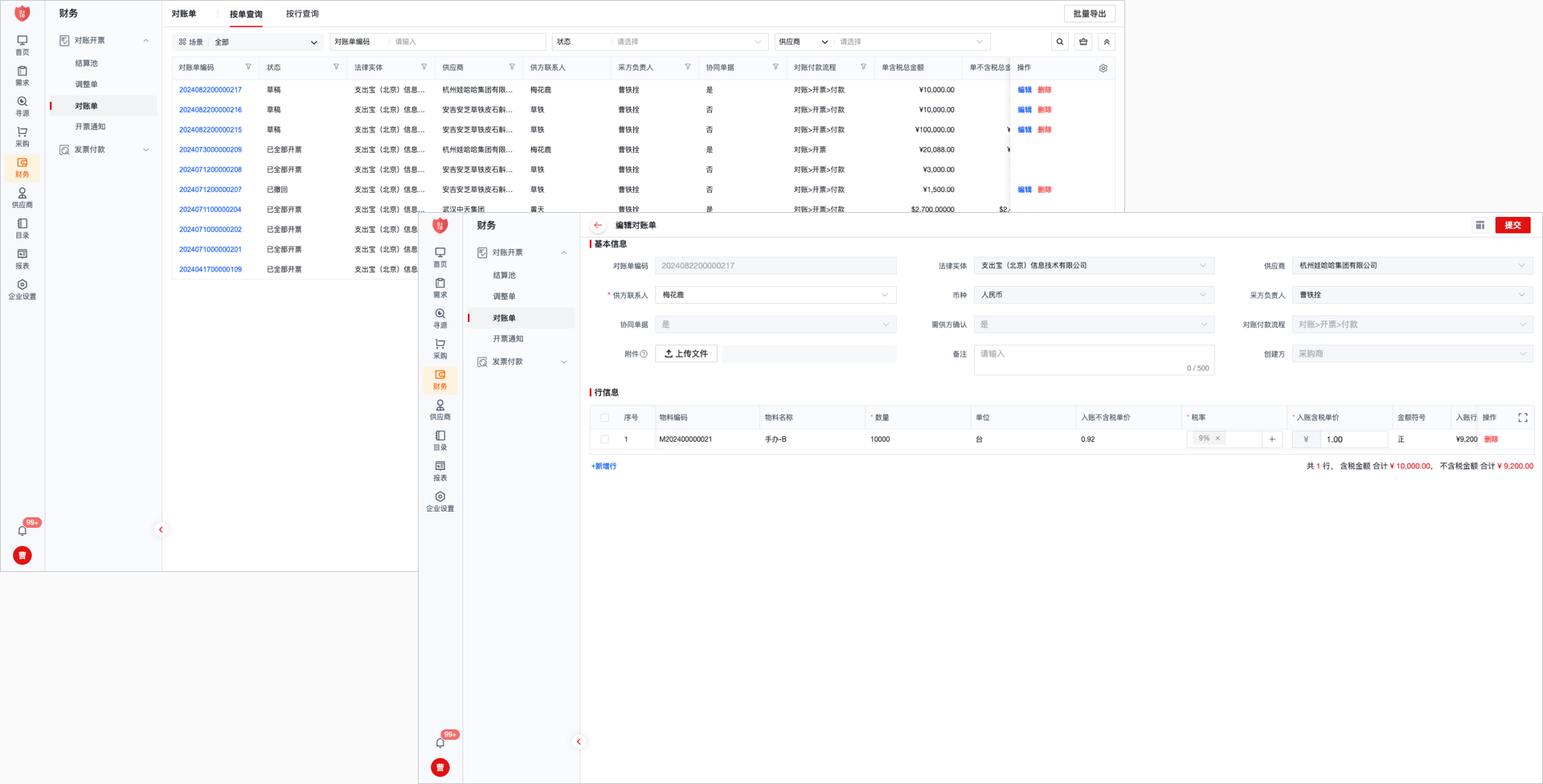The image size is (1543, 784).
Task: Open 法律实体 dropdown in edit form
Action: [x=1094, y=266]
